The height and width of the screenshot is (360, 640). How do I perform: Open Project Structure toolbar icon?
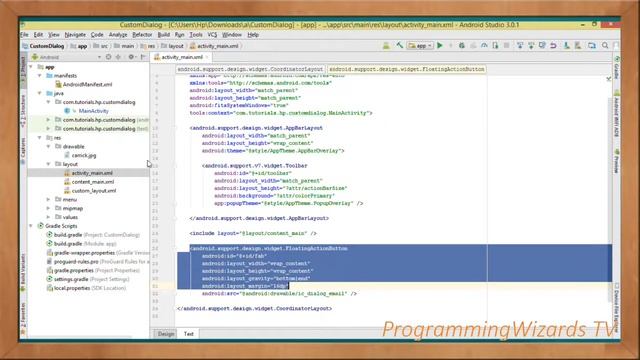point(592,46)
